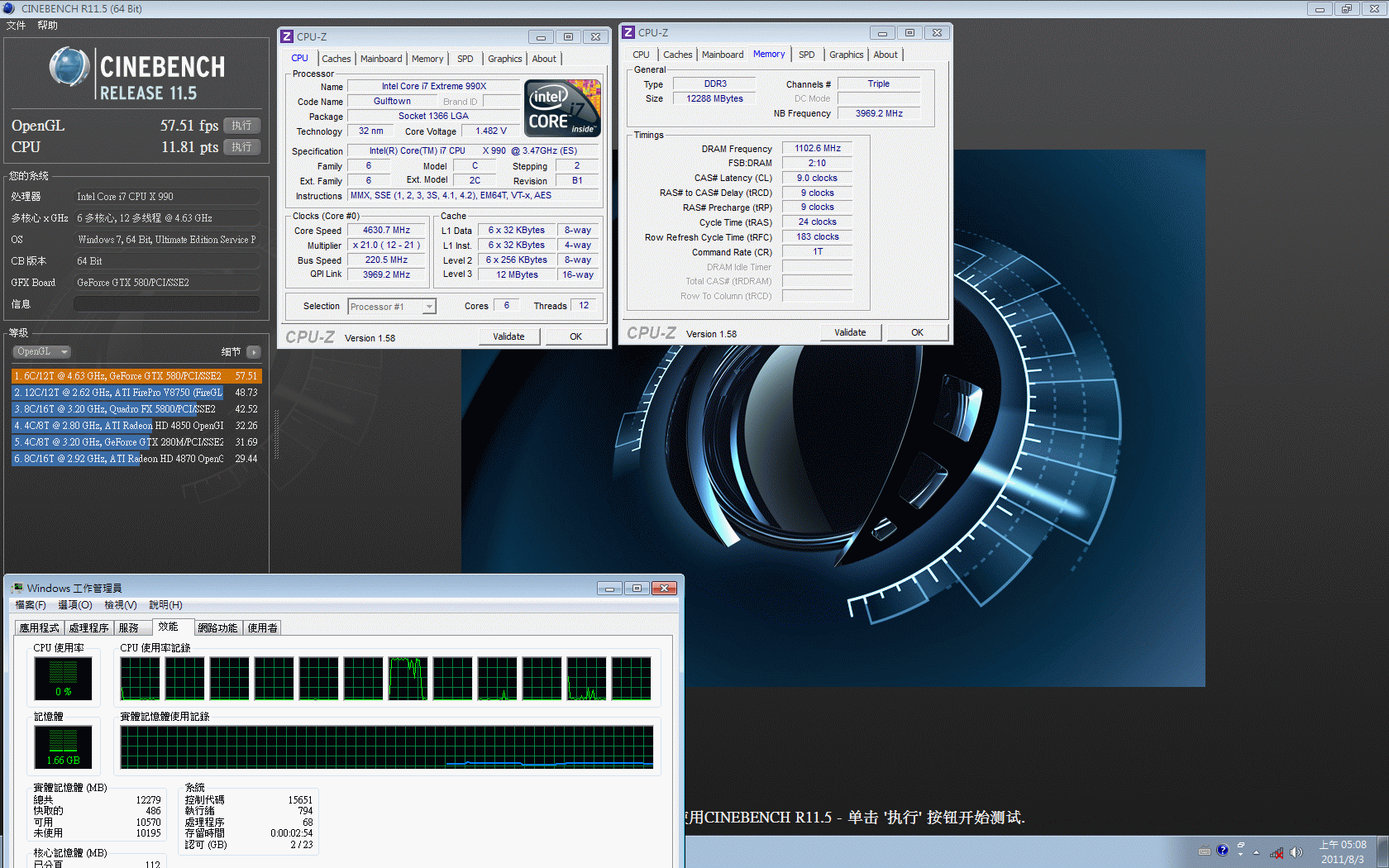The width and height of the screenshot is (1389, 868).
Task: Click OK in the left CPU-Z window
Action: [575, 336]
